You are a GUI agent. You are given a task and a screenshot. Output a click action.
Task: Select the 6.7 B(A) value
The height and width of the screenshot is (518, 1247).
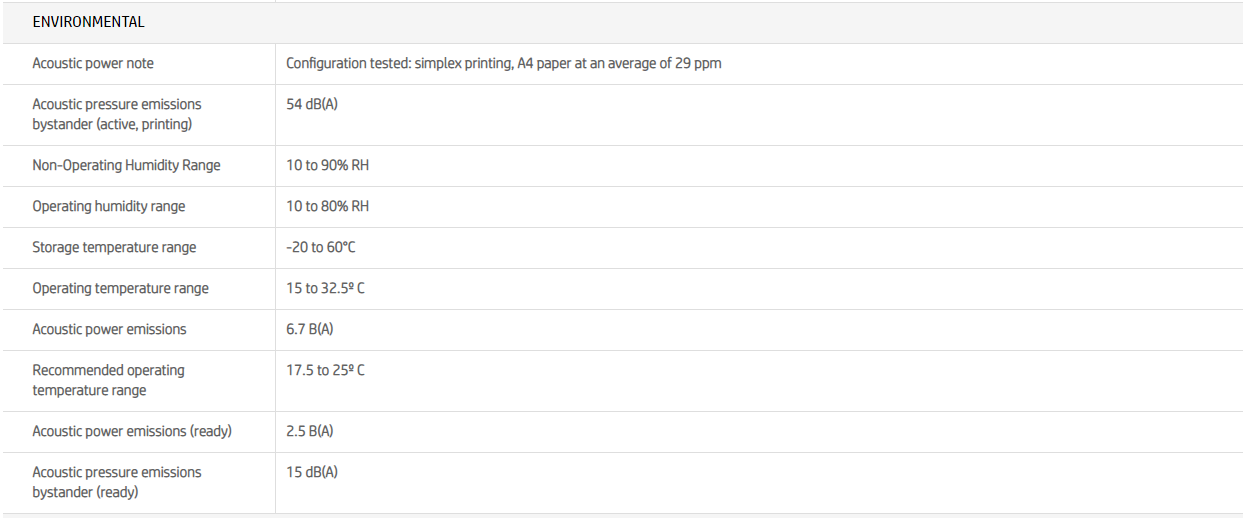[x=309, y=329]
